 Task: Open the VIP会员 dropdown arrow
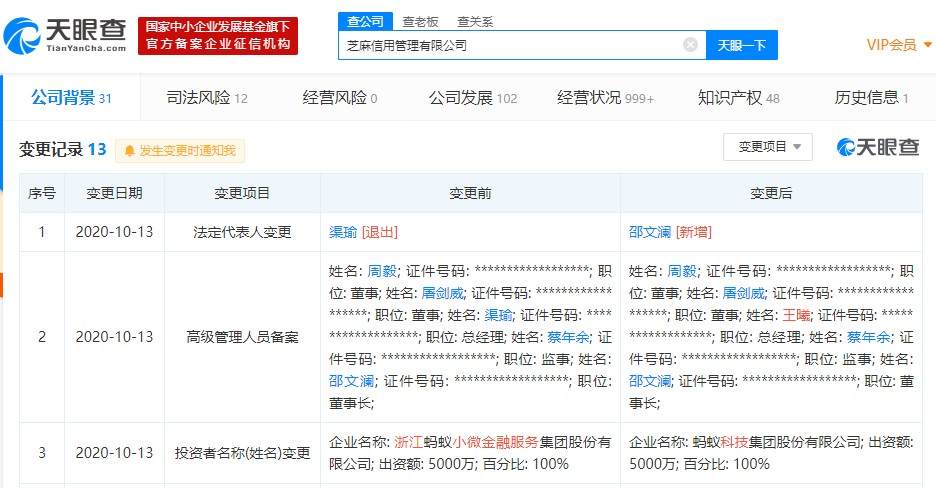pyautogui.click(x=927, y=45)
